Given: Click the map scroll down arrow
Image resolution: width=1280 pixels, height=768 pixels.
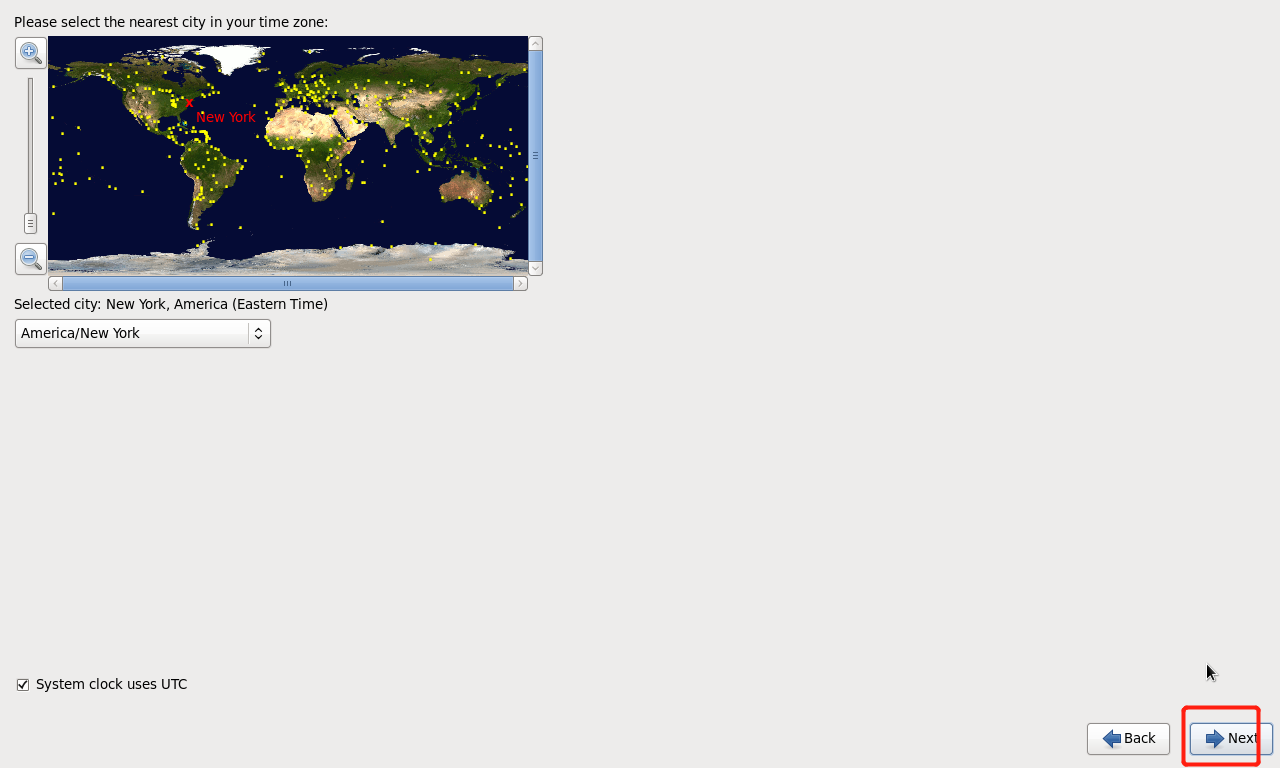Looking at the screenshot, I should pos(536,268).
